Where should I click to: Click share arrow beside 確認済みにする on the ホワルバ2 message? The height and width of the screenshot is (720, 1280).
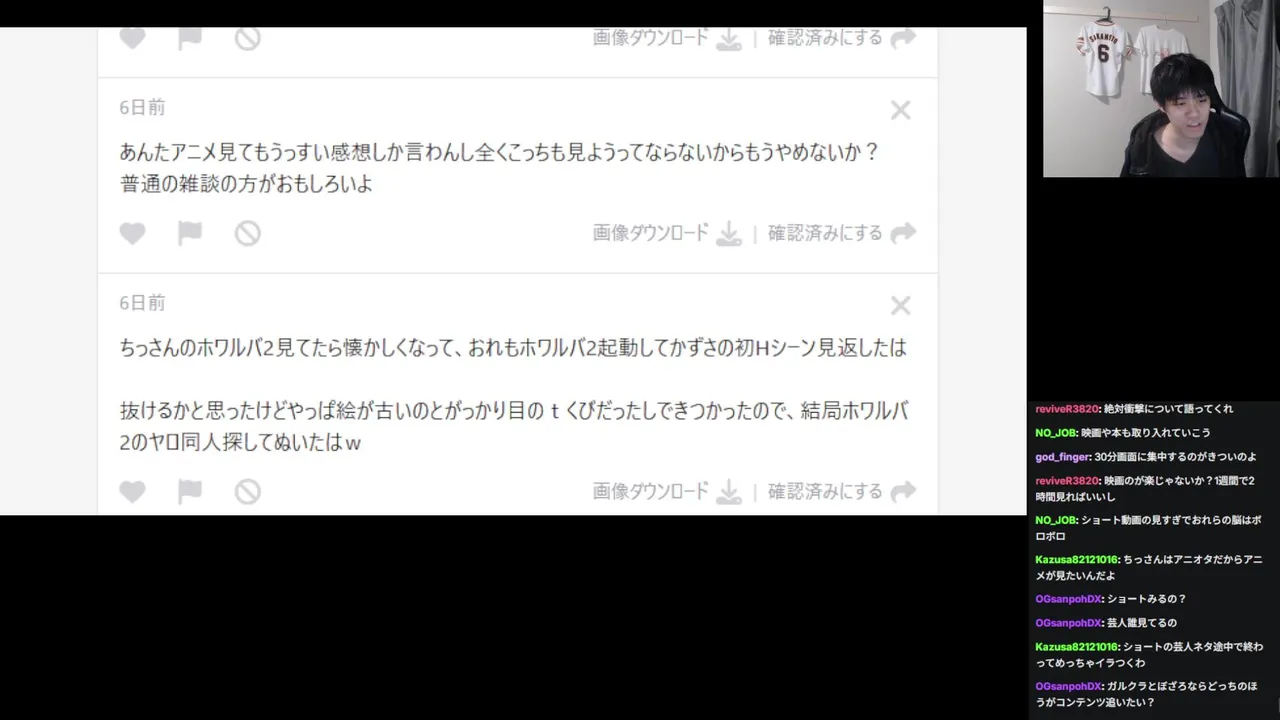pyautogui.click(x=903, y=491)
